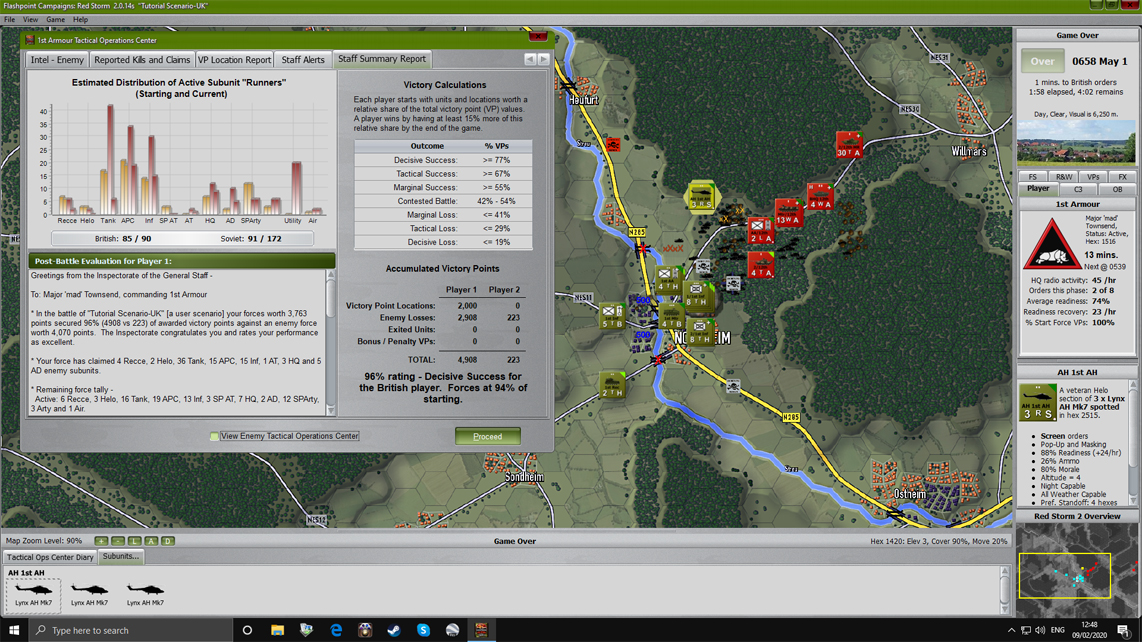Viewport: 1142px width, 642px height.
Task: Click the AH 1st AH unit details scrollbar
Action: (1133, 443)
